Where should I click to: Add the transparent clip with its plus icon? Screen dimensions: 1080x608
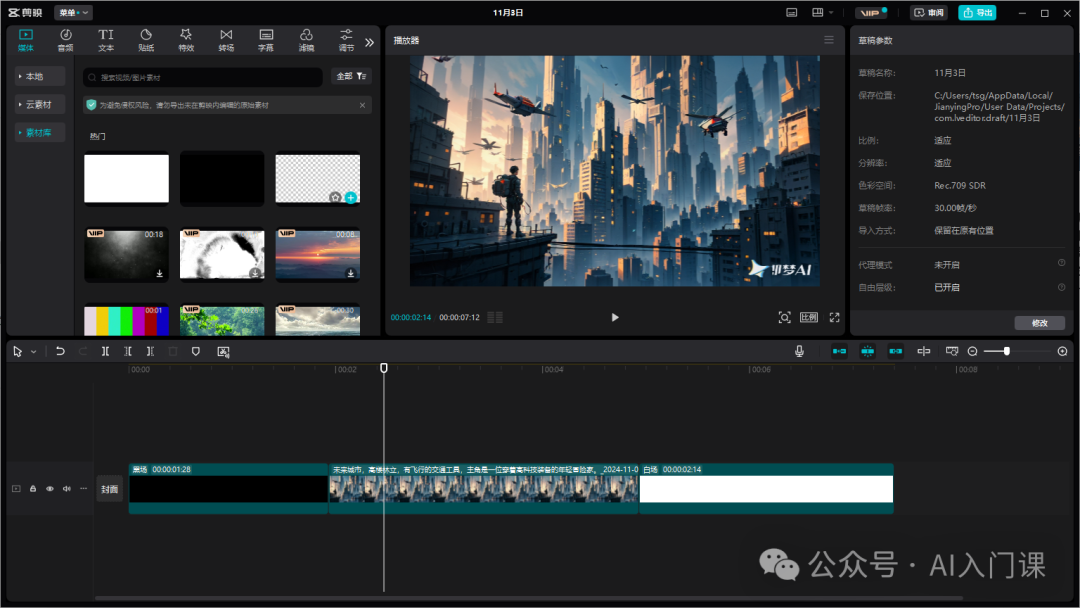(351, 198)
